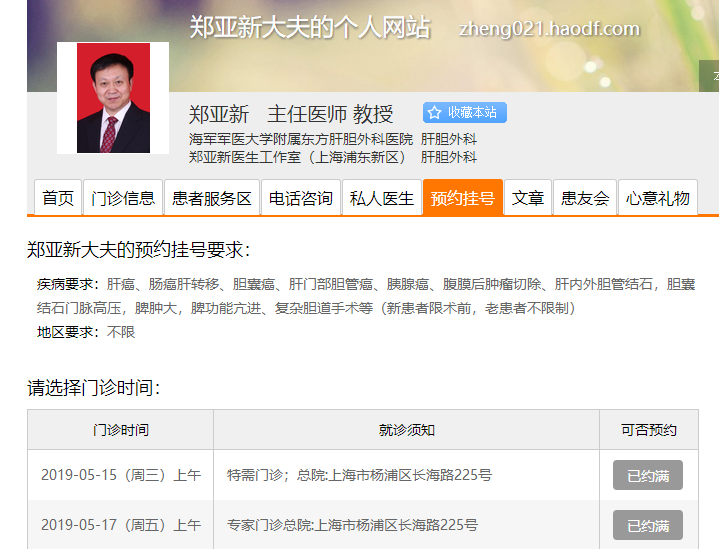Go to the 私人医生 tab
719x549 pixels.
382,198
